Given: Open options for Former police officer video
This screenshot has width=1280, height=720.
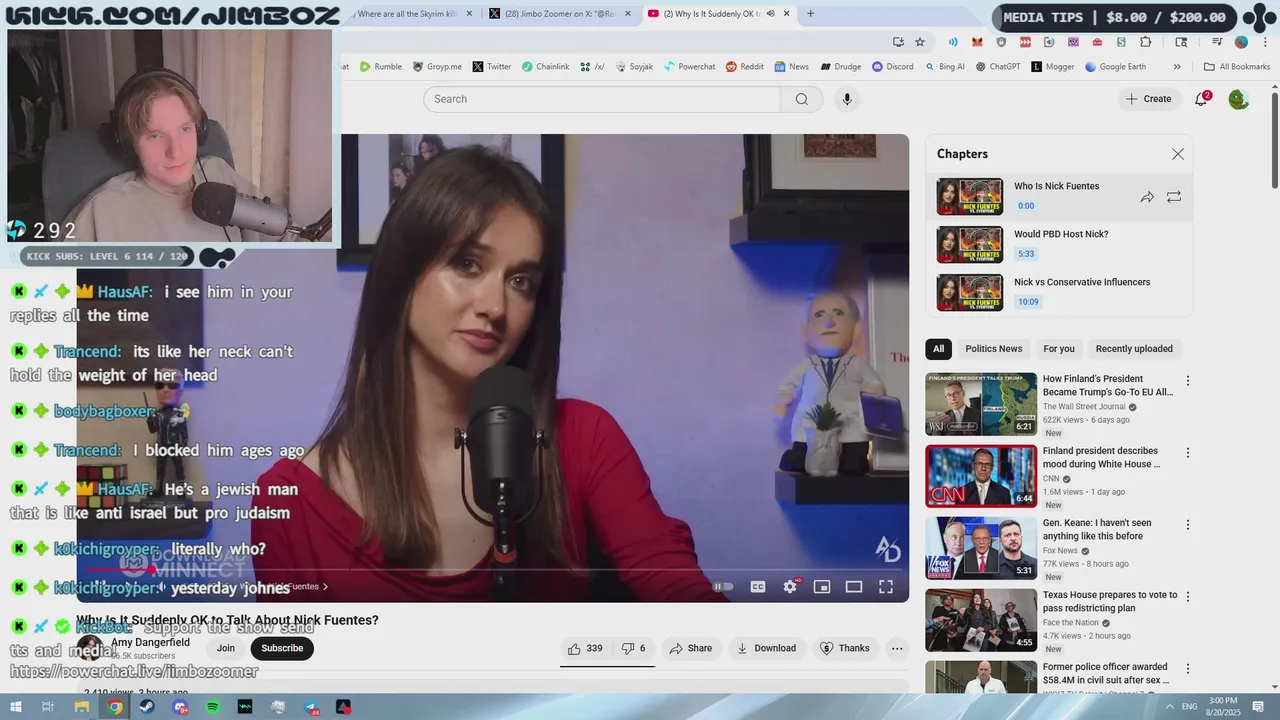Looking at the screenshot, I should pos(1188,669).
